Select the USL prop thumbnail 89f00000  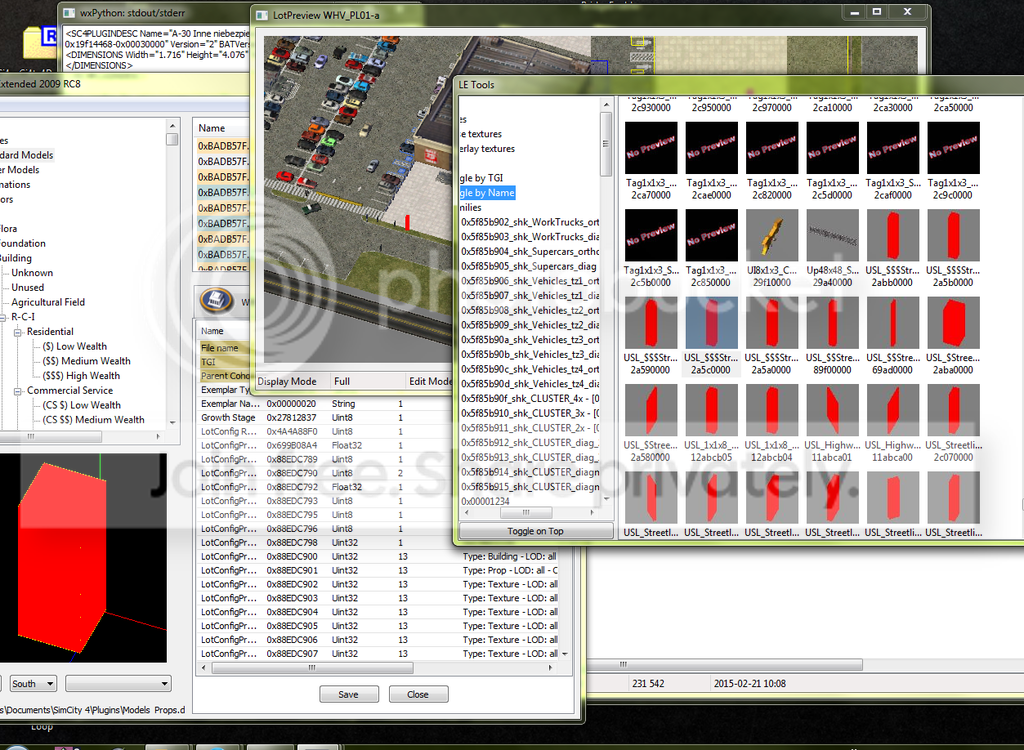coord(833,323)
